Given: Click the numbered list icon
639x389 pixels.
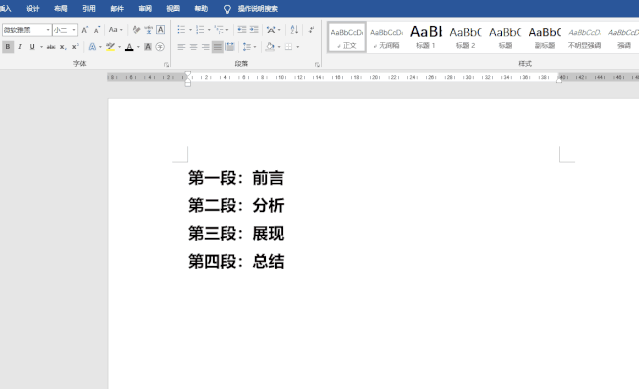Looking at the screenshot, I should tap(200, 30).
